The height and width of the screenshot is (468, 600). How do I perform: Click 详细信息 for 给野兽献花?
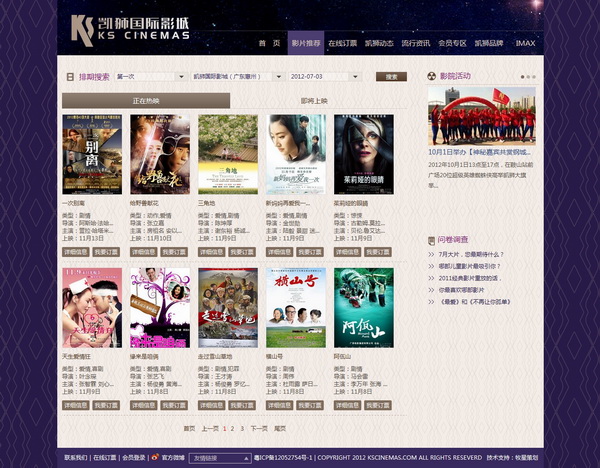[143, 252]
